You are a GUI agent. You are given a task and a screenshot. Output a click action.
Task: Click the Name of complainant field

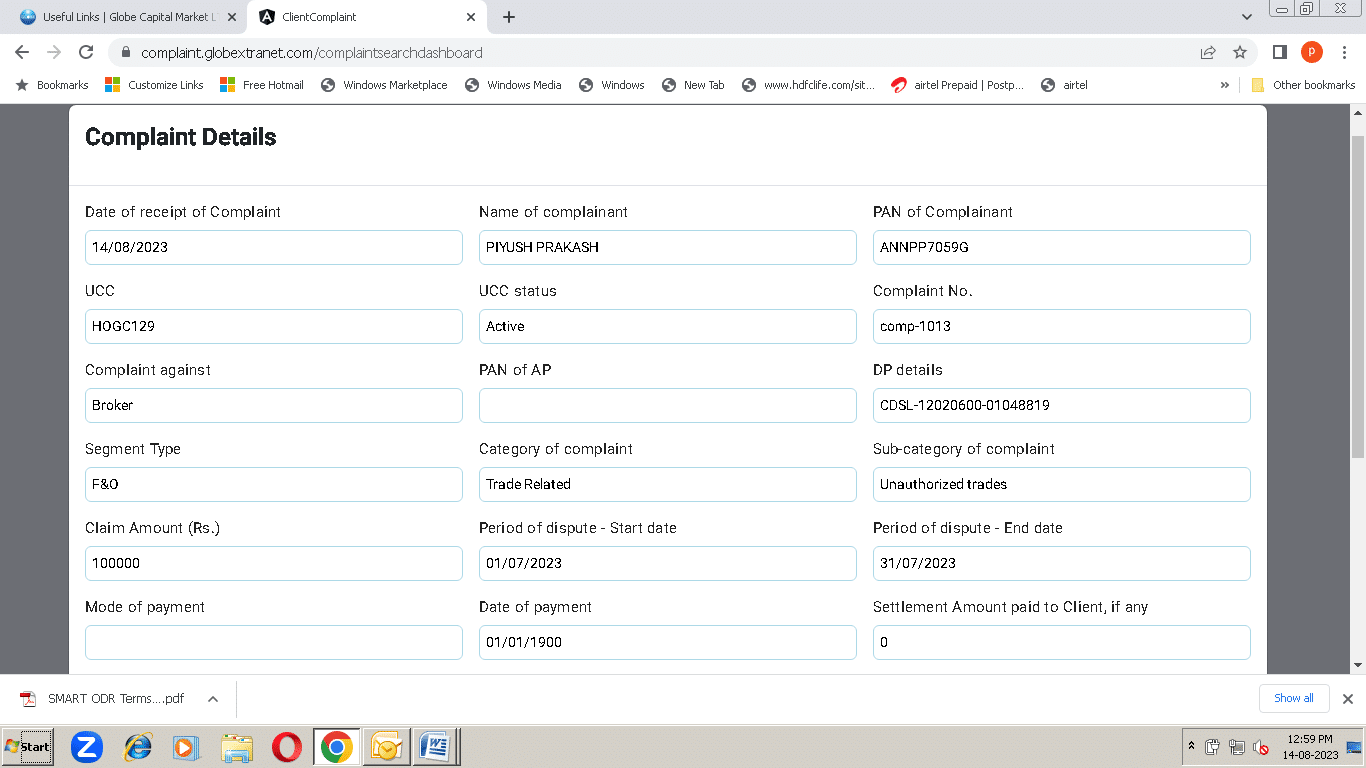coord(668,247)
